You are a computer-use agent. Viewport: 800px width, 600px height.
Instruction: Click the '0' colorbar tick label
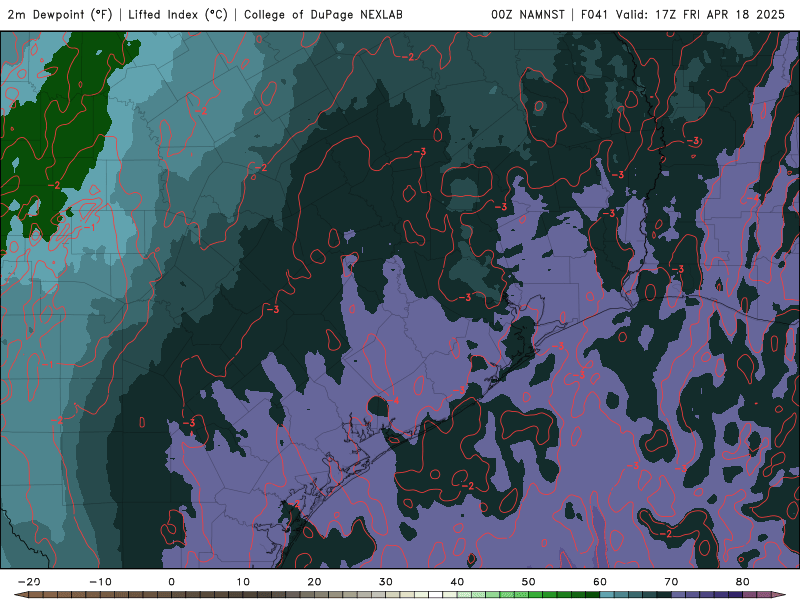[x=171, y=582]
